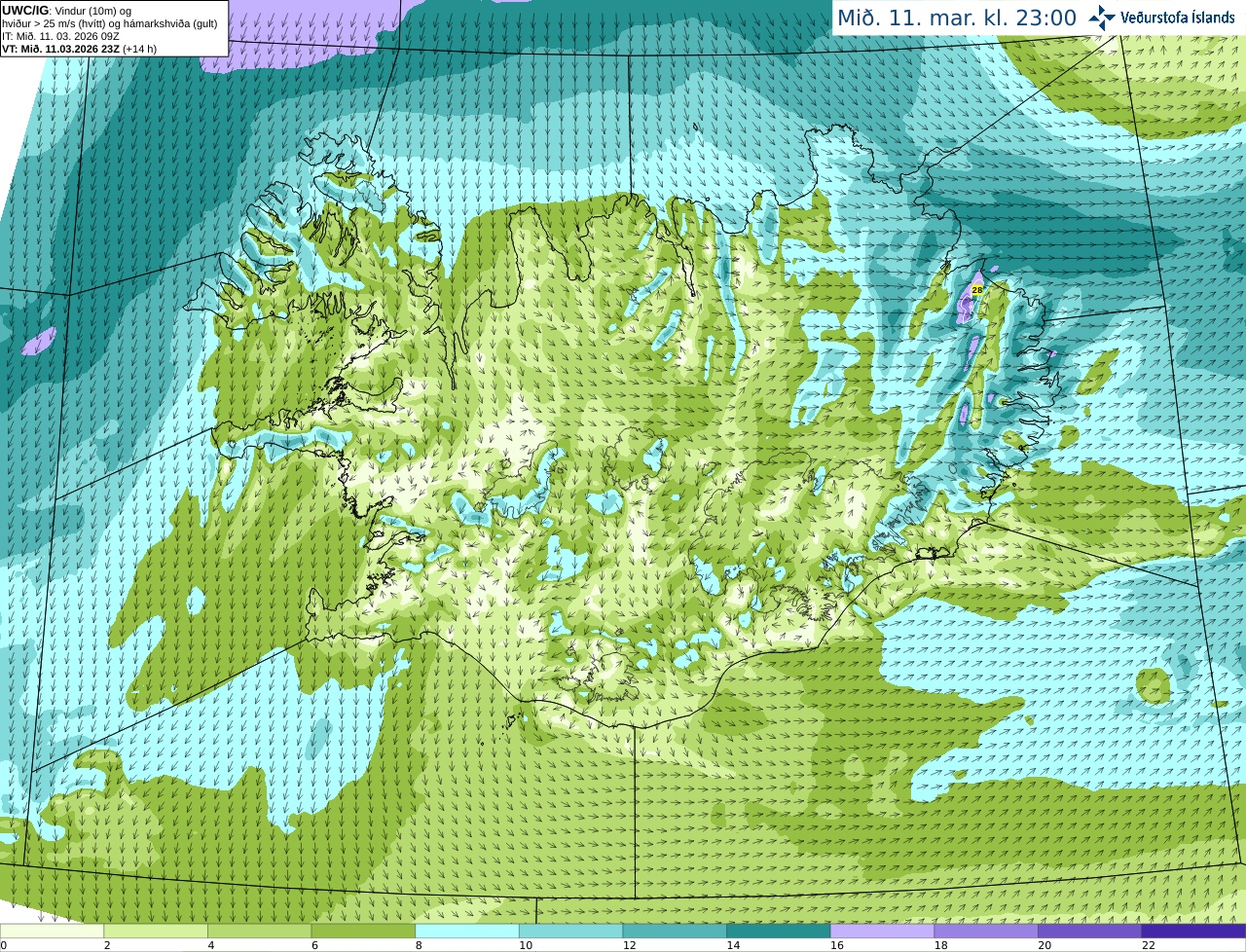Select the darkest legend swatch above 22

1193,931
